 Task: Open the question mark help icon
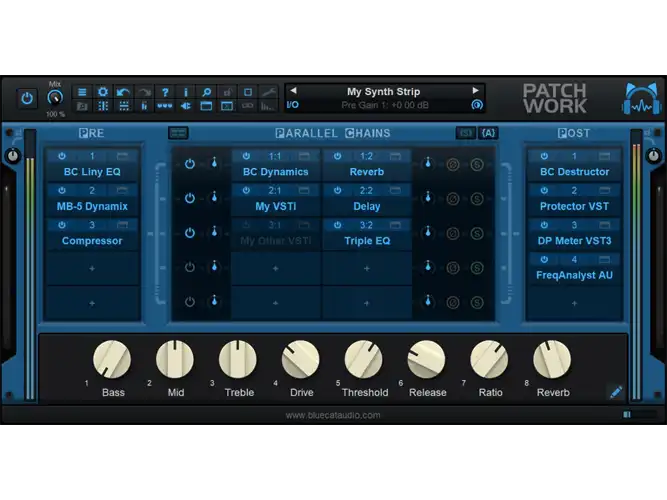click(165, 92)
